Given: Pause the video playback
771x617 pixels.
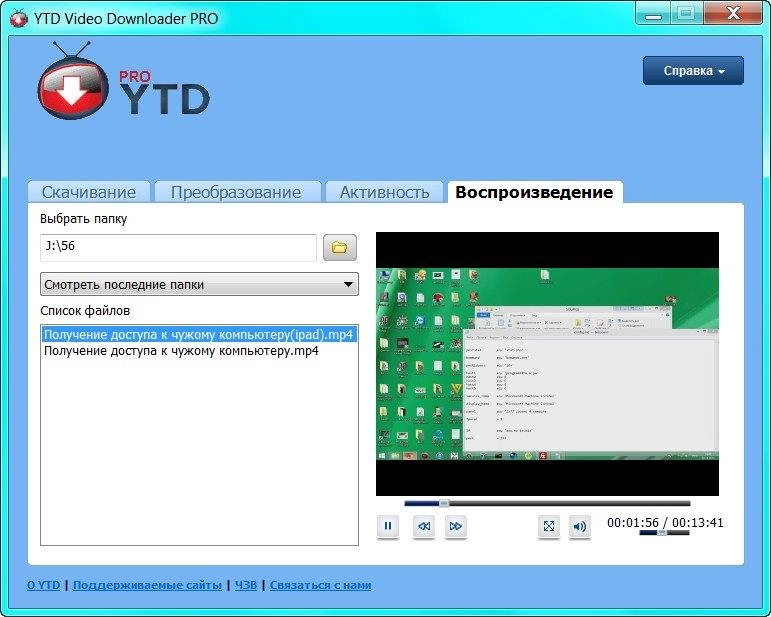Looking at the screenshot, I should [387, 527].
